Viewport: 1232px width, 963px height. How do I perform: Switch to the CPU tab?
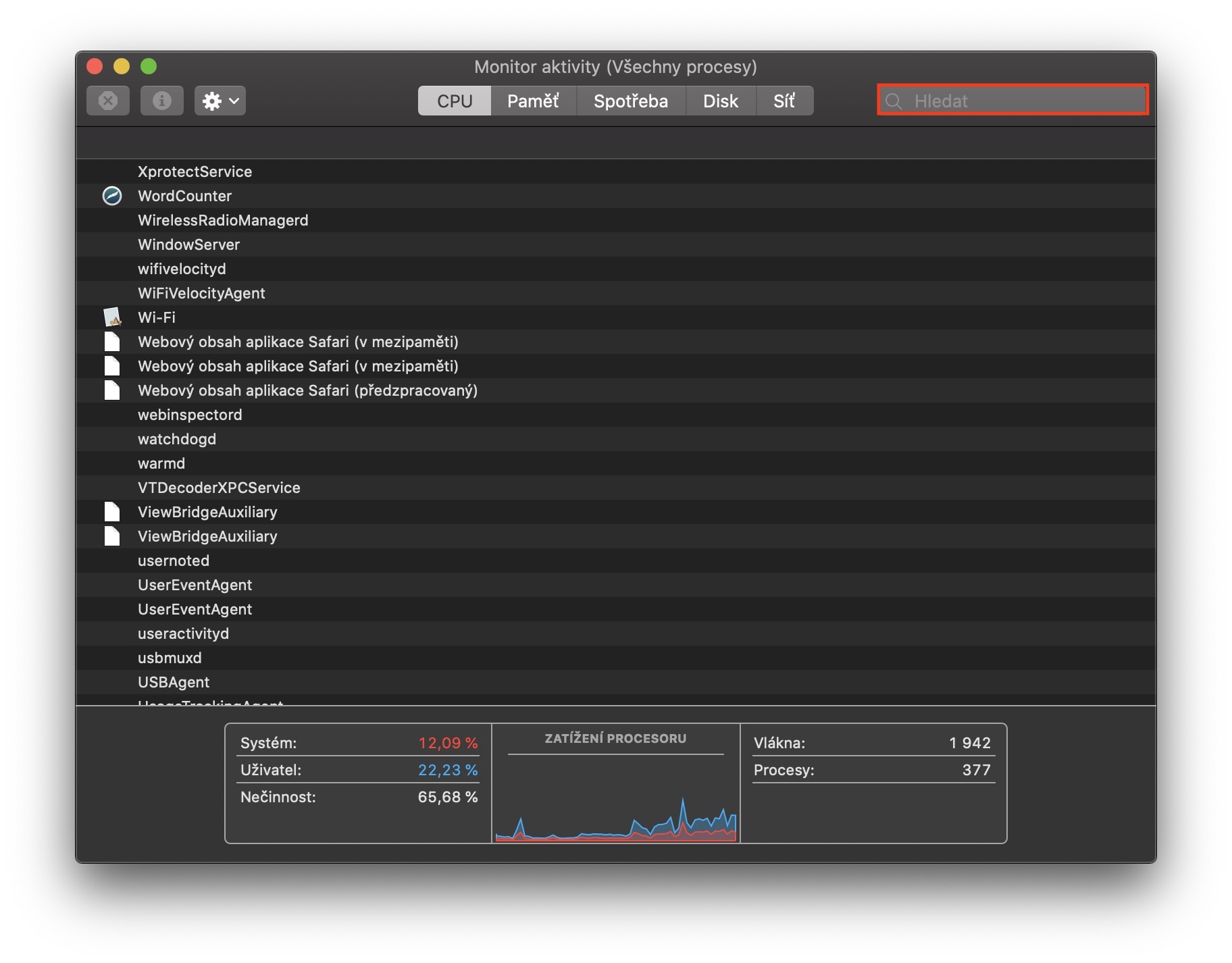point(455,101)
